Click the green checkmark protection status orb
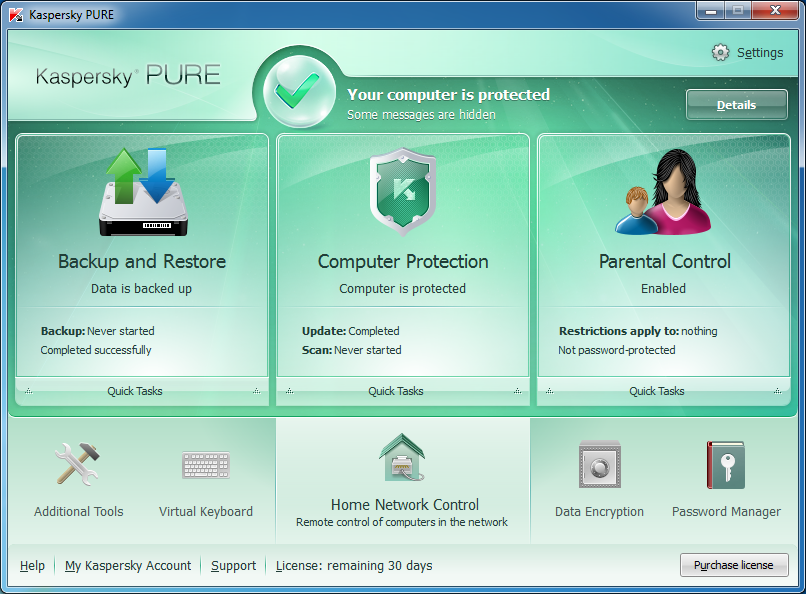Viewport: 806px width, 594px height. click(300, 91)
